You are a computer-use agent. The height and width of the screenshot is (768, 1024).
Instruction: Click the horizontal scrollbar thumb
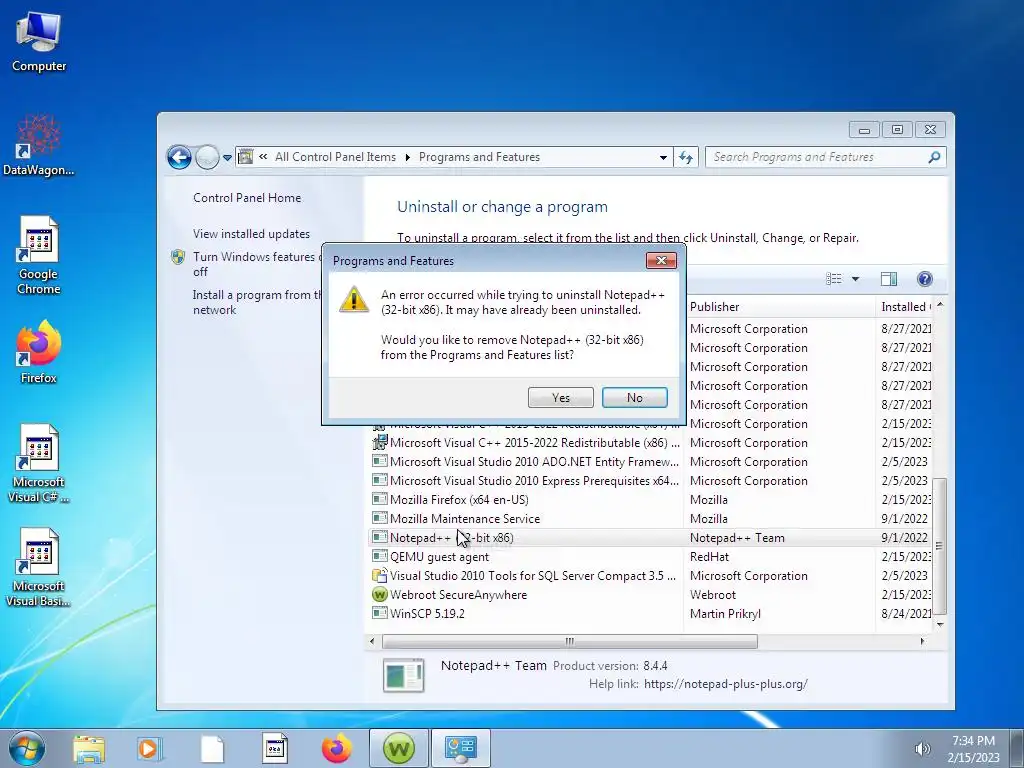[x=569, y=641]
